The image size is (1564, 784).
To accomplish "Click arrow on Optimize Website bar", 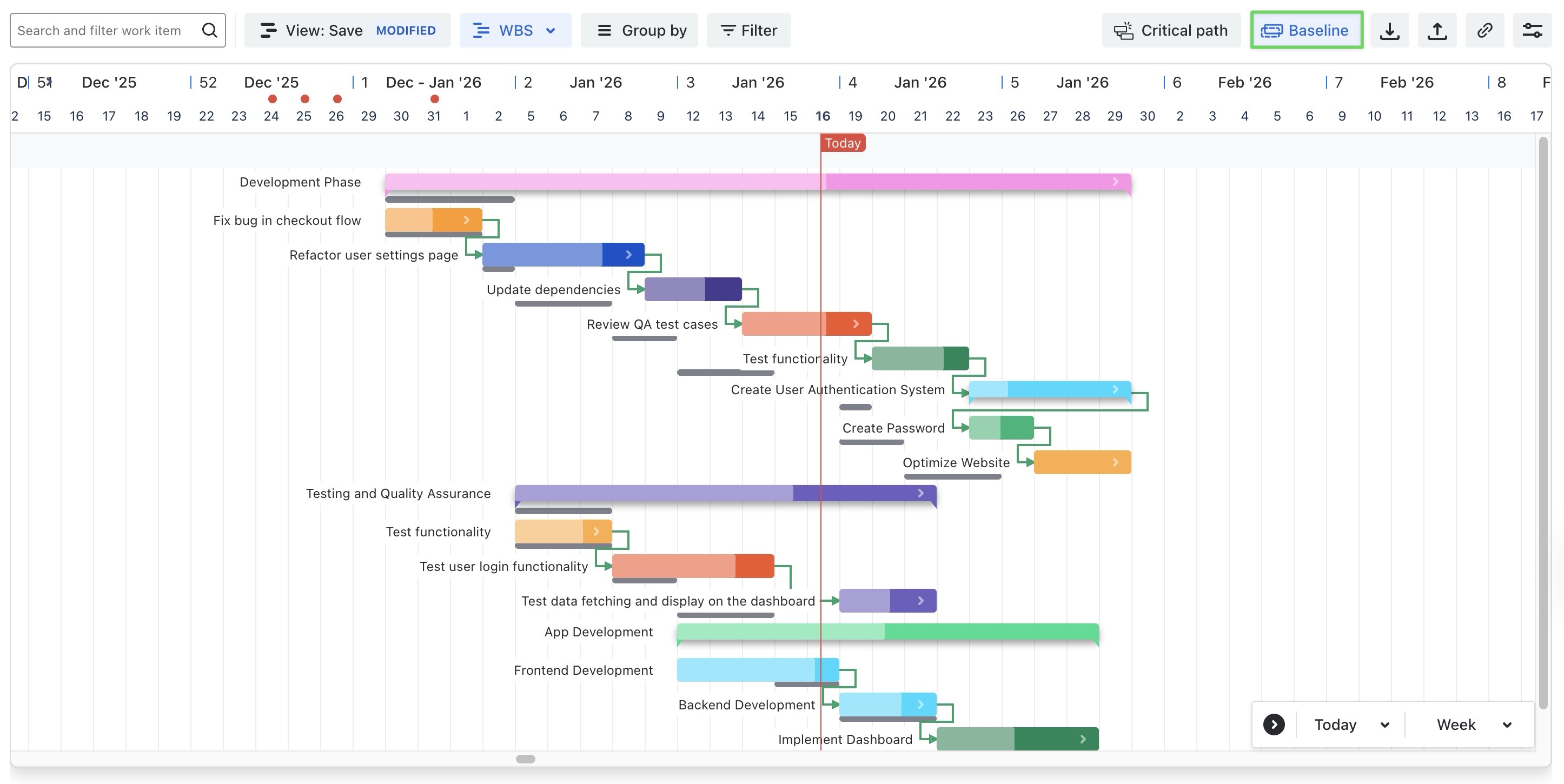I will tap(1115, 462).
